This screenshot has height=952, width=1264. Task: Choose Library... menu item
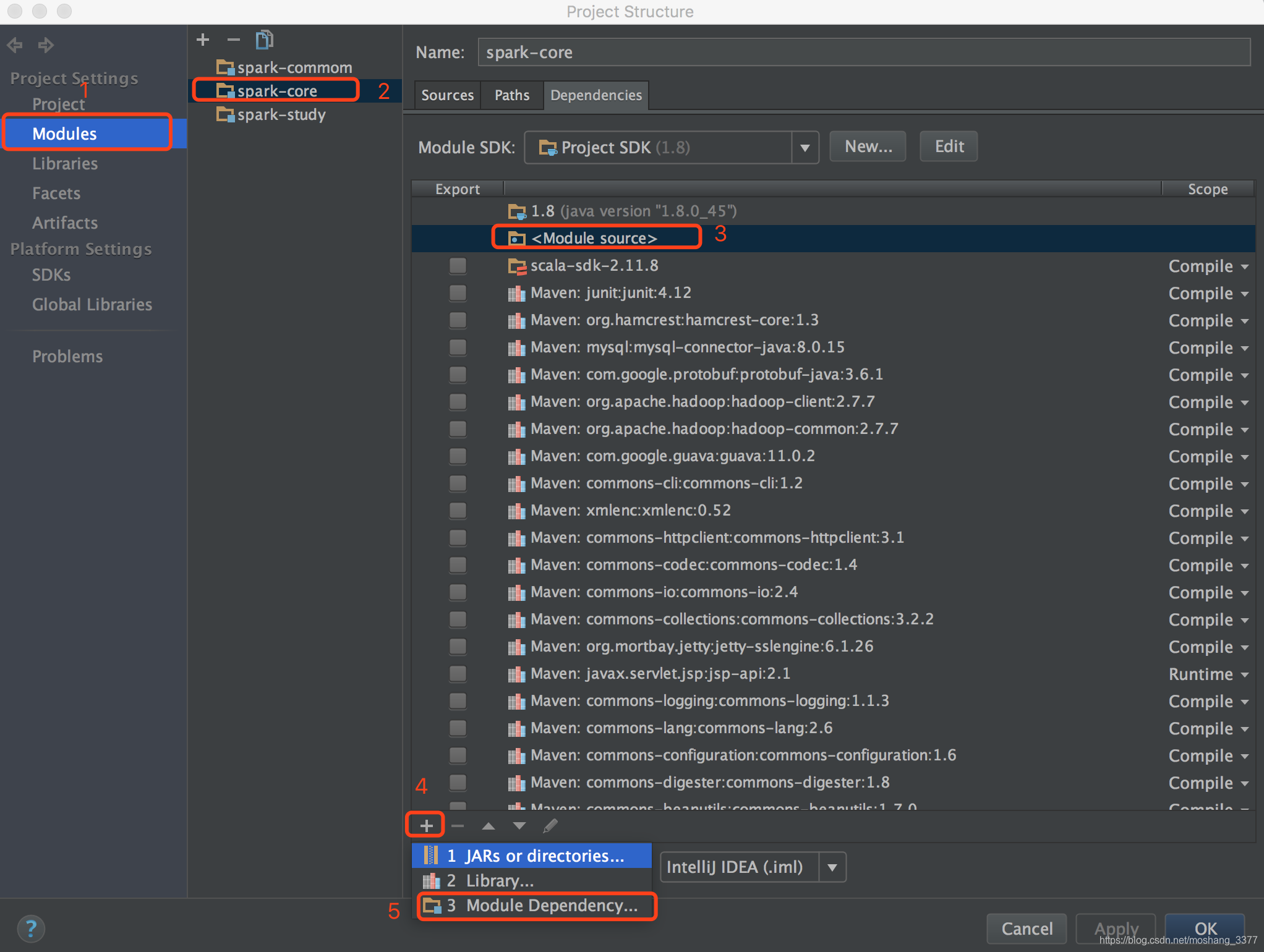point(532,880)
